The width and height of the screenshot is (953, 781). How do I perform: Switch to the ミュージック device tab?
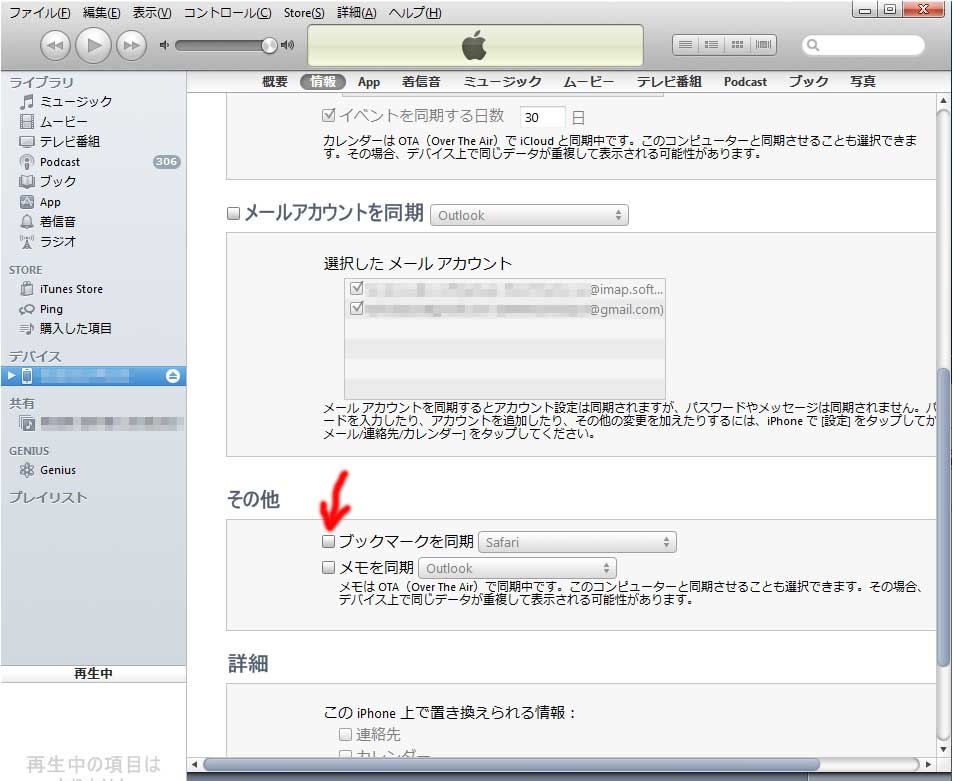(502, 81)
